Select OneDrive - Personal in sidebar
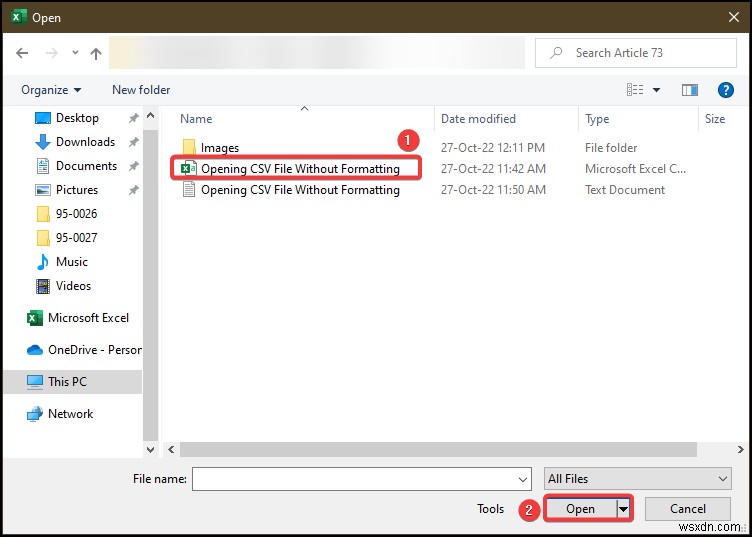Image resolution: width=752 pixels, height=537 pixels. pyautogui.click(x=94, y=350)
